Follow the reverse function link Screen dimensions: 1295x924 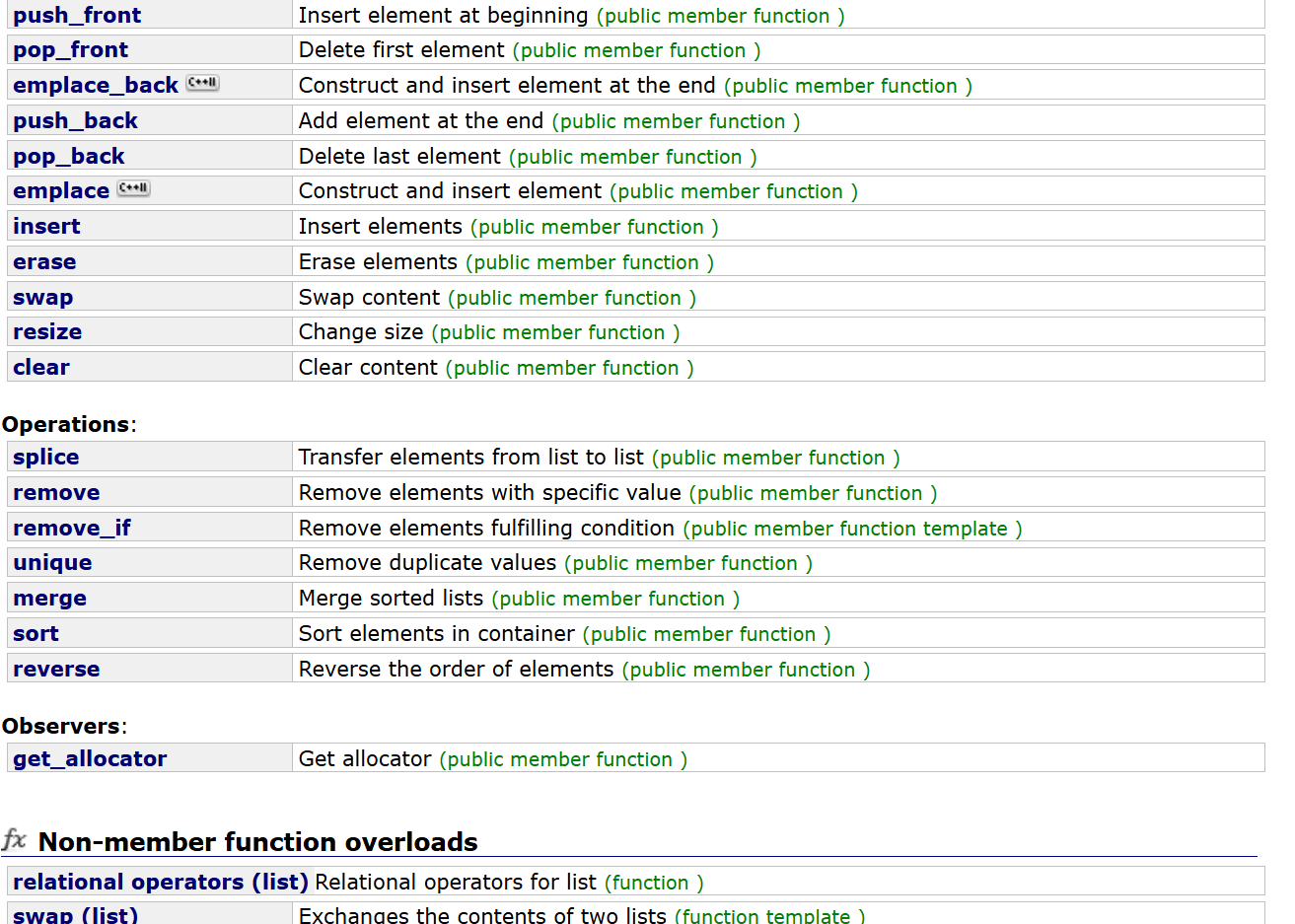tap(56, 670)
